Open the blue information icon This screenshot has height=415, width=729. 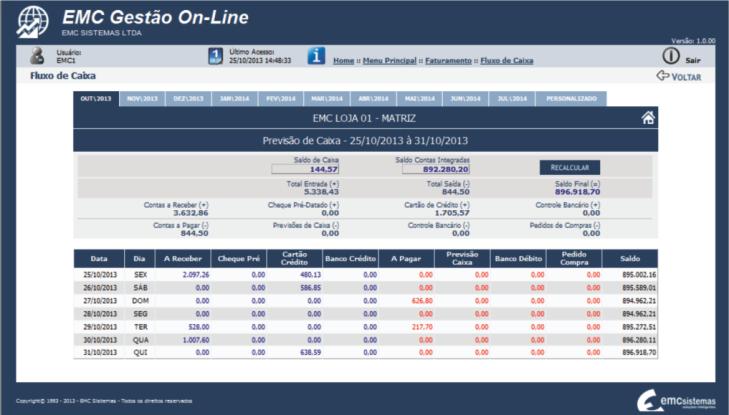point(316,56)
